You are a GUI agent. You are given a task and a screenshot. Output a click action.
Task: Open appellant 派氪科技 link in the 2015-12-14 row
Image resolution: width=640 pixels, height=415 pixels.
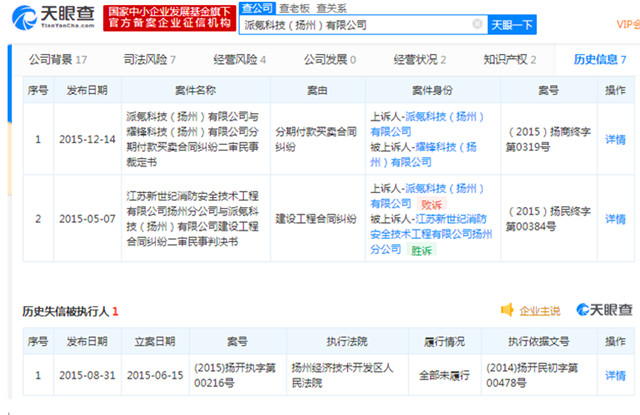(427, 124)
